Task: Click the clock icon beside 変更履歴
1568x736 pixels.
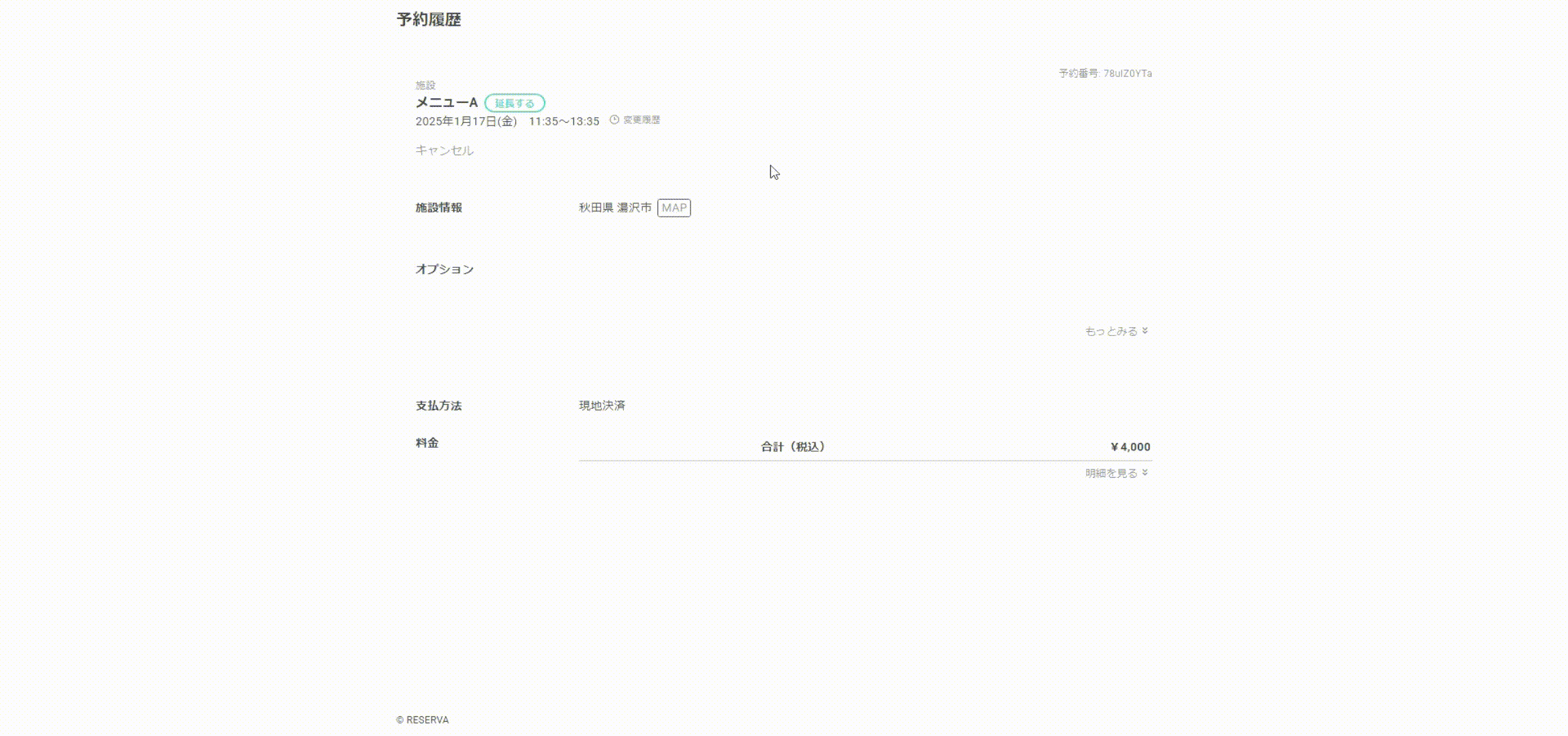Action: point(614,120)
